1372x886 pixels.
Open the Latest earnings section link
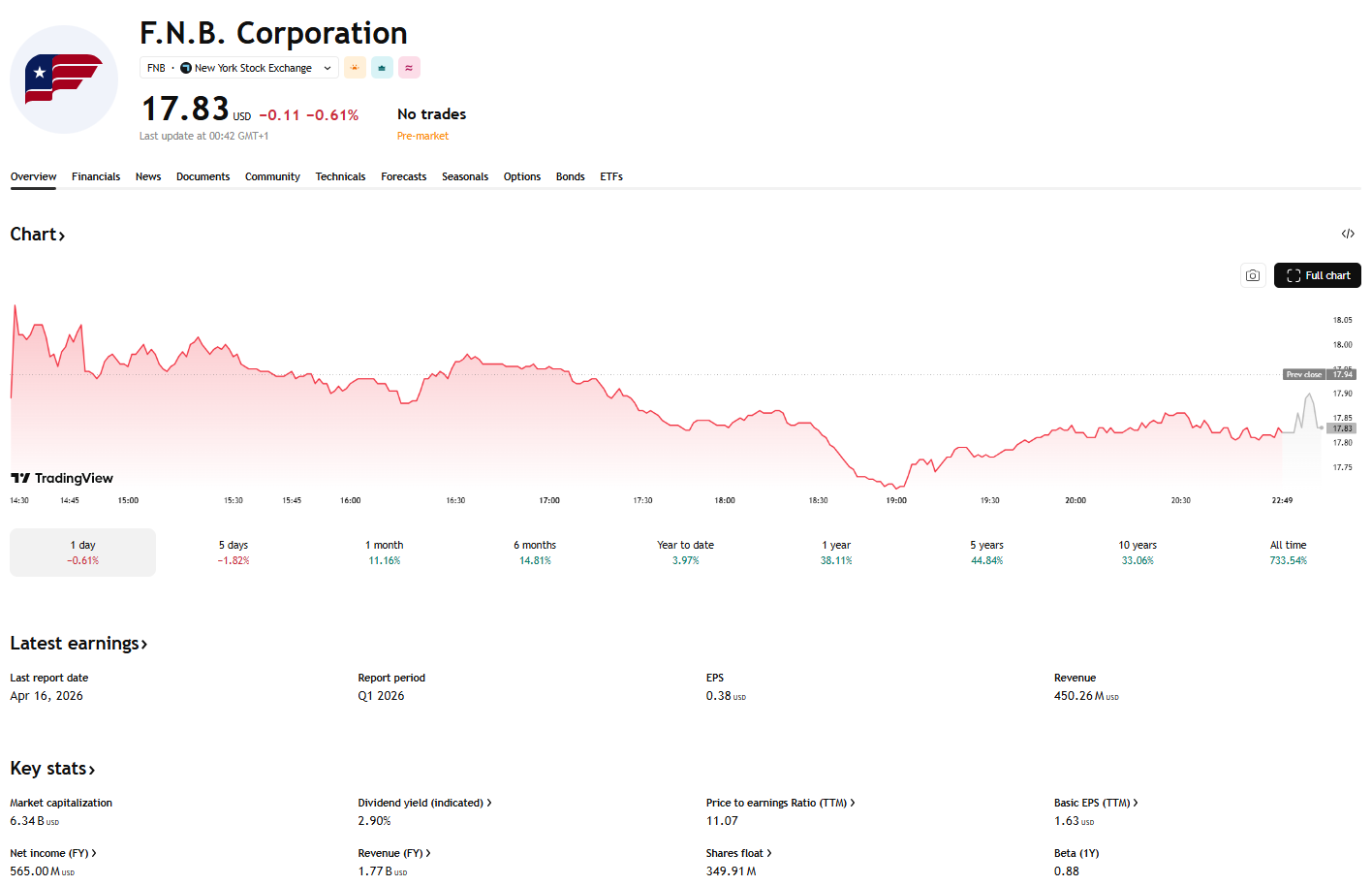[78, 644]
